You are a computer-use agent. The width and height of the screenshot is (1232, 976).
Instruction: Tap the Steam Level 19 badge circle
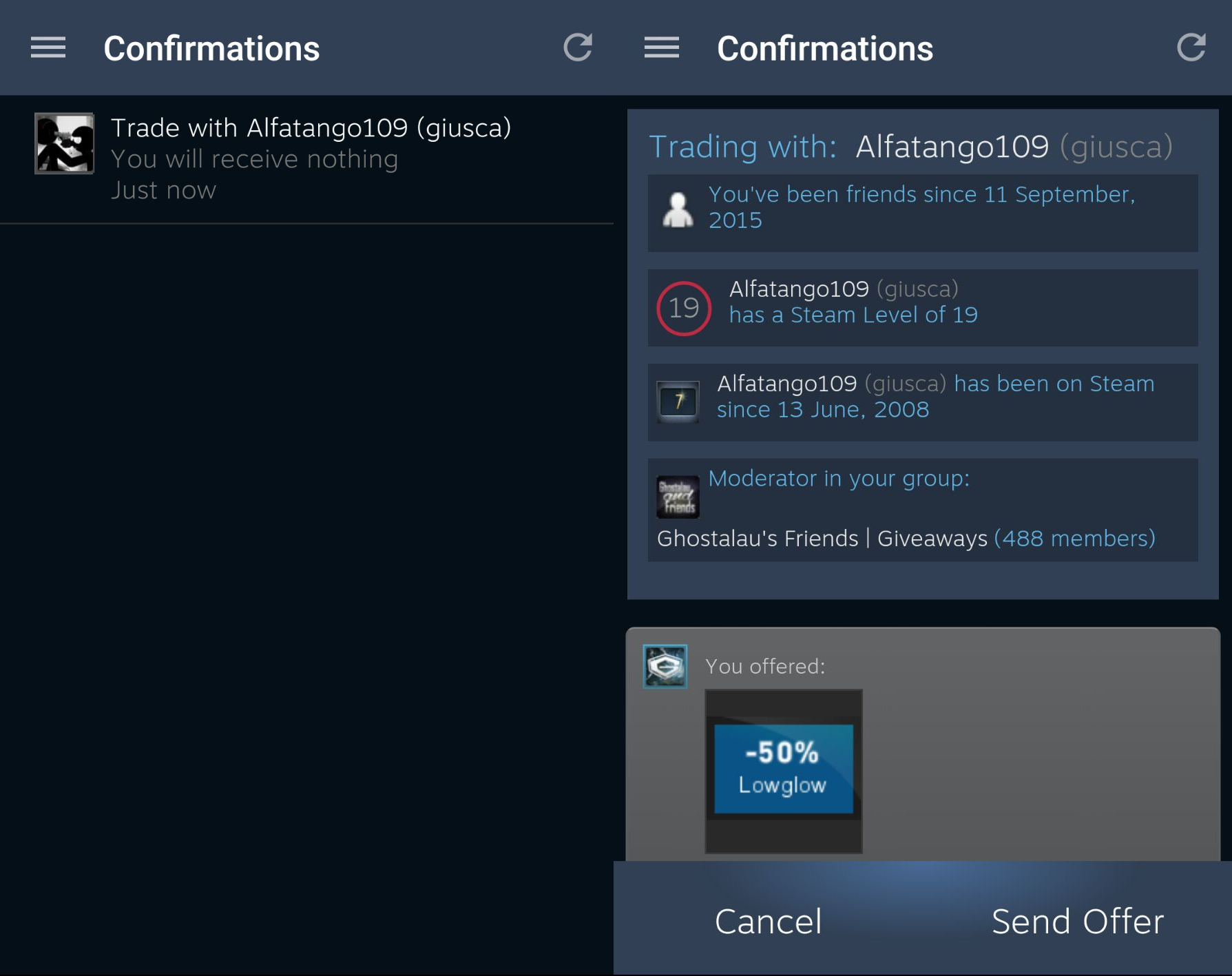click(x=683, y=308)
